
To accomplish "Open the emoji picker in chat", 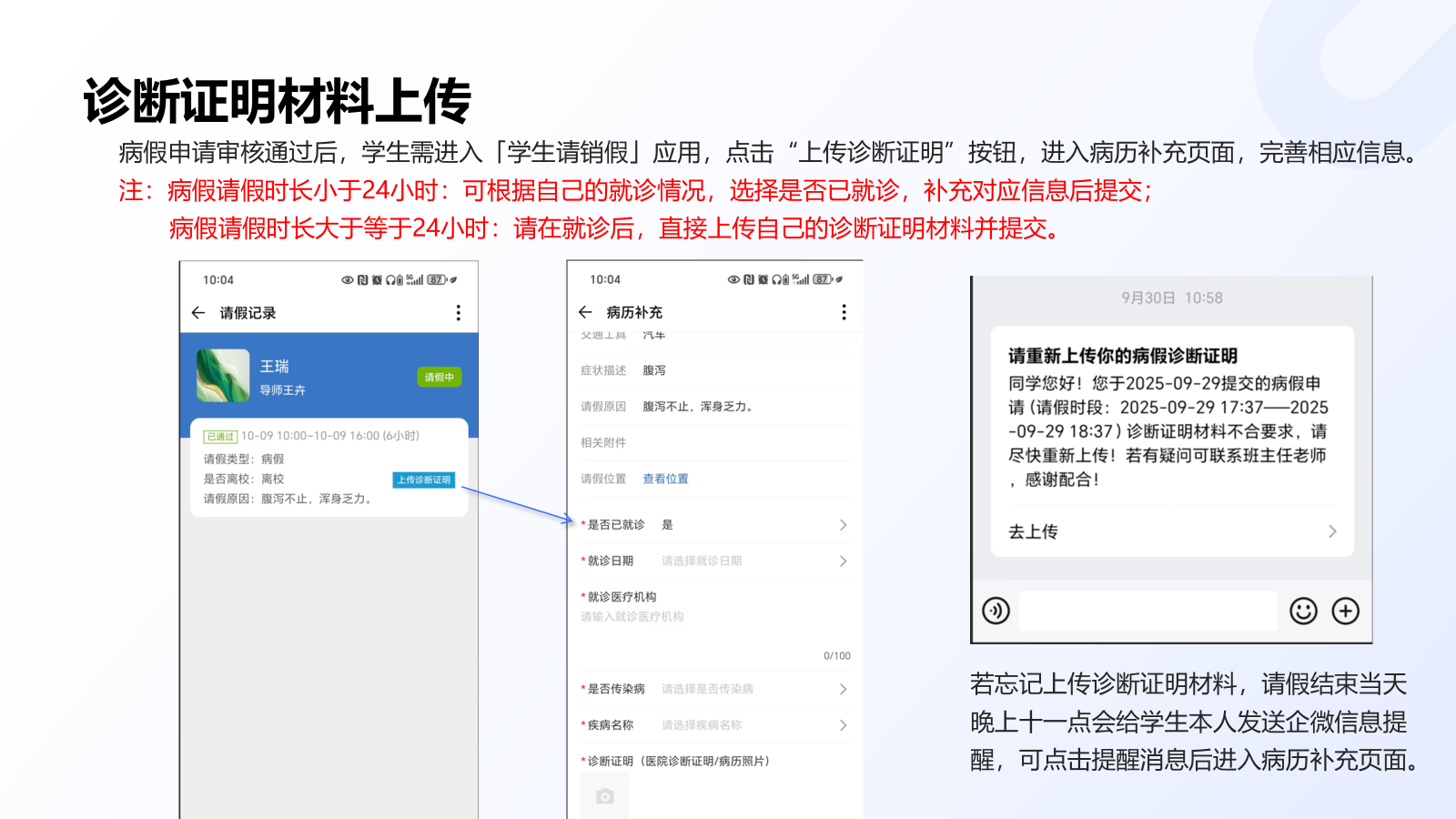I will pyautogui.click(x=1303, y=611).
